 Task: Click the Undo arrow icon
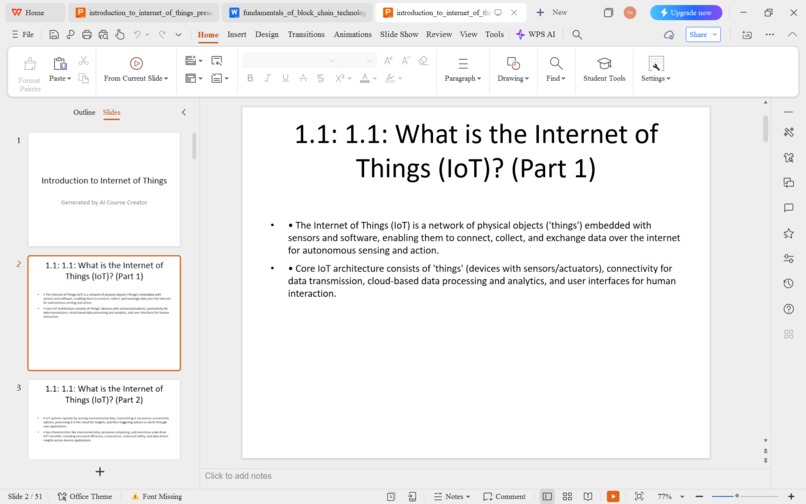(x=137, y=34)
